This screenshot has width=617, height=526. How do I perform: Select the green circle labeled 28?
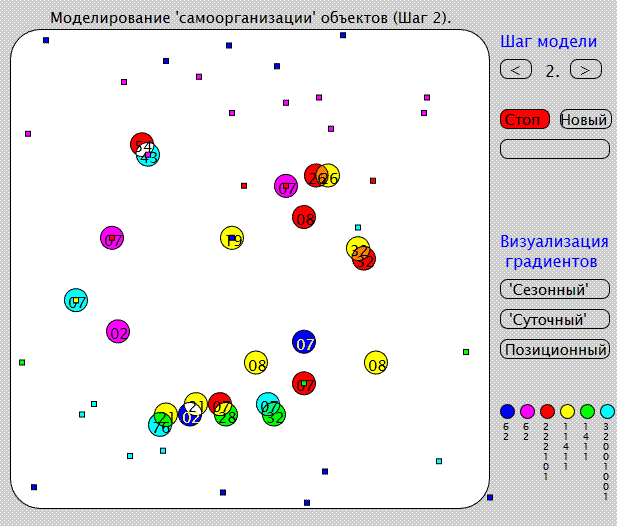[228, 415]
